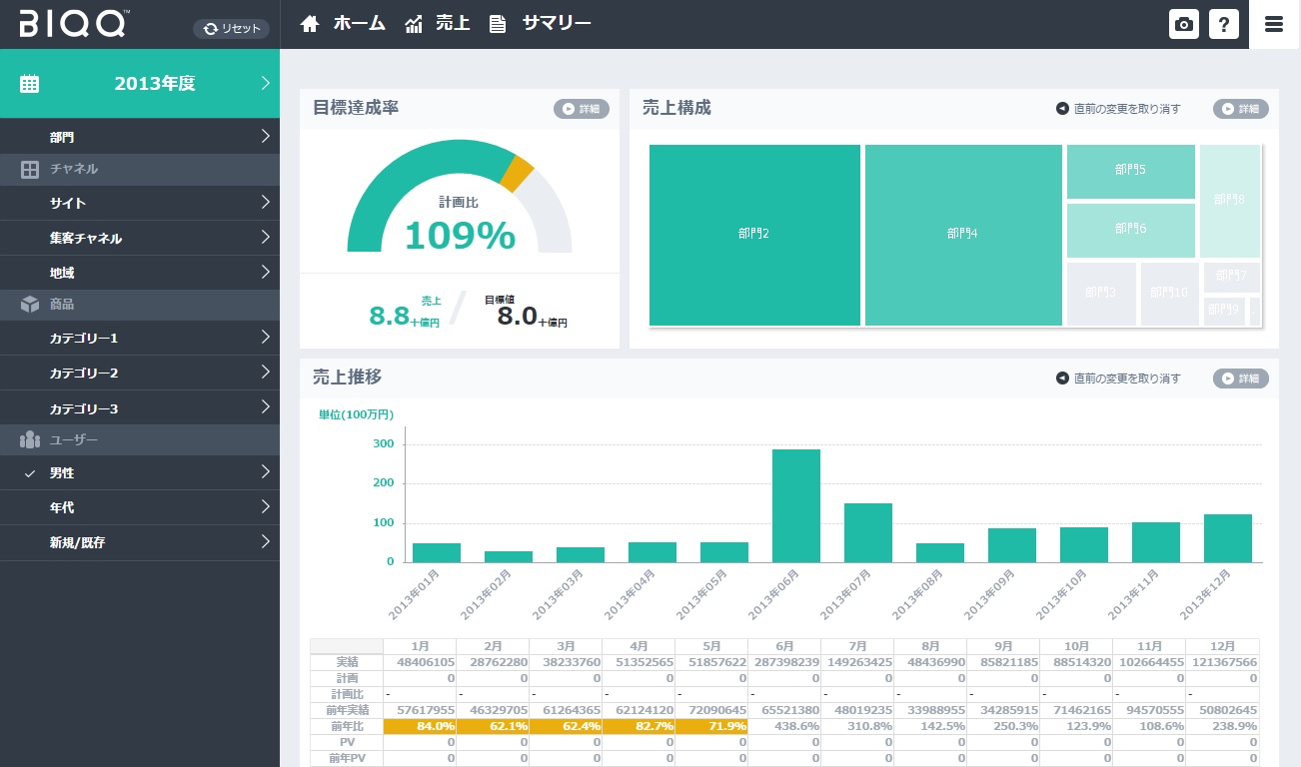Expand the 2013年度 period selector
Viewport: 1301px width, 767px height.
140,84
